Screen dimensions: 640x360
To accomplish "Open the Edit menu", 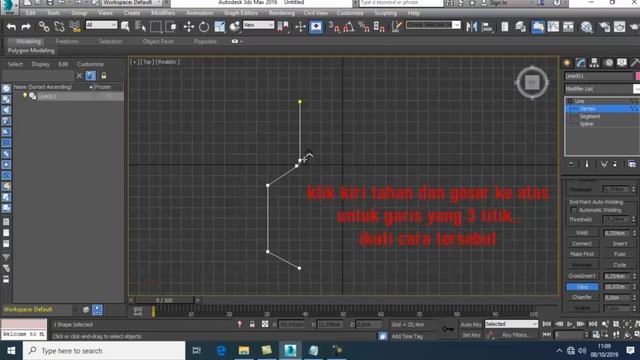I will pos(31,13).
